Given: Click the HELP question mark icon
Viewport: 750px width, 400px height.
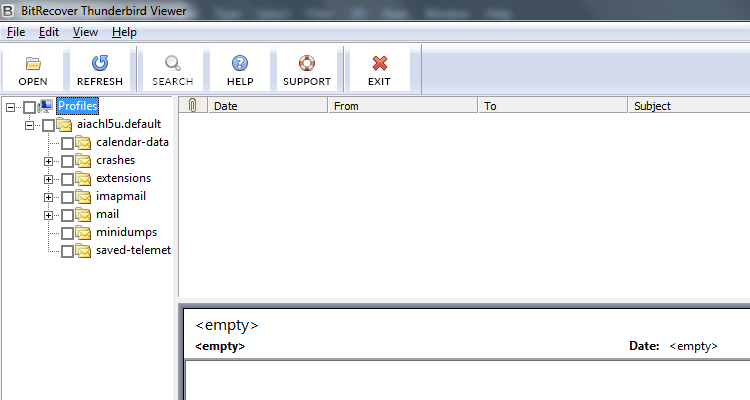Looking at the screenshot, I should [x=240, y=63].
